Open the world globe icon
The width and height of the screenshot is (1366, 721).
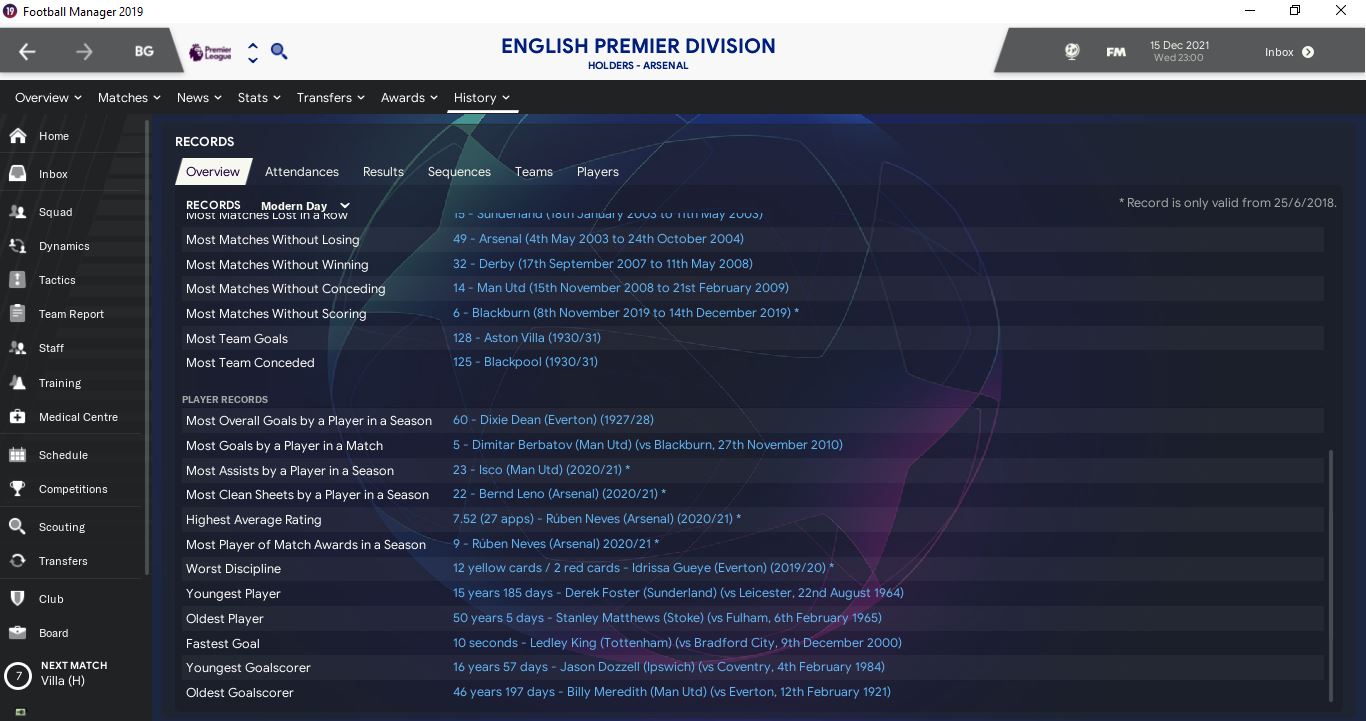1072,52
